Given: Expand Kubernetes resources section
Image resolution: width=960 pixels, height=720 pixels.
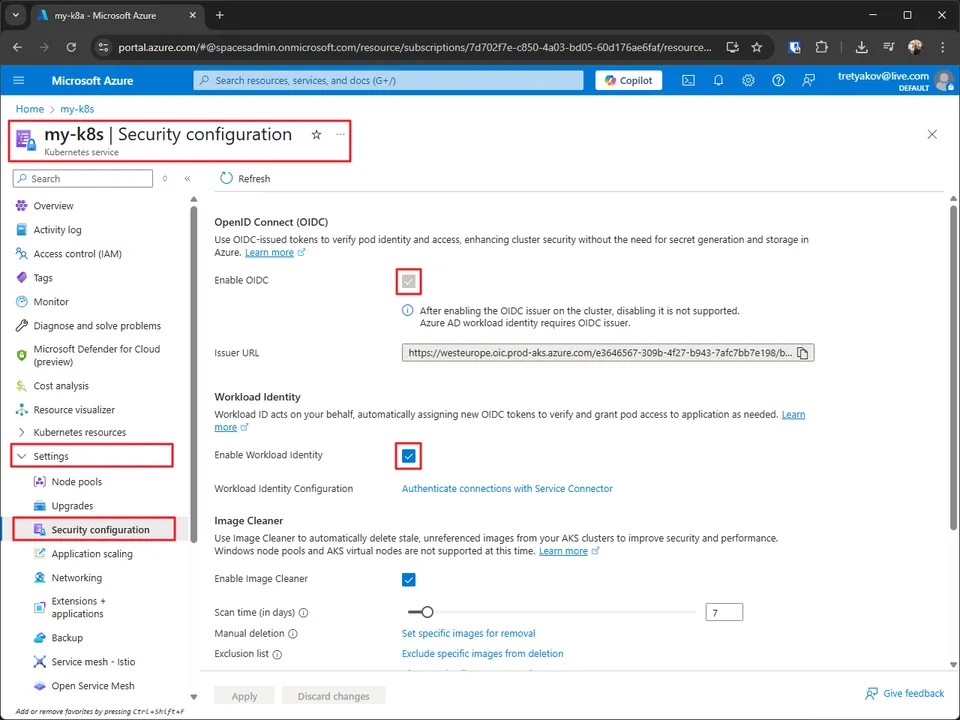Looking at the screenshot, I should (80, 432).
